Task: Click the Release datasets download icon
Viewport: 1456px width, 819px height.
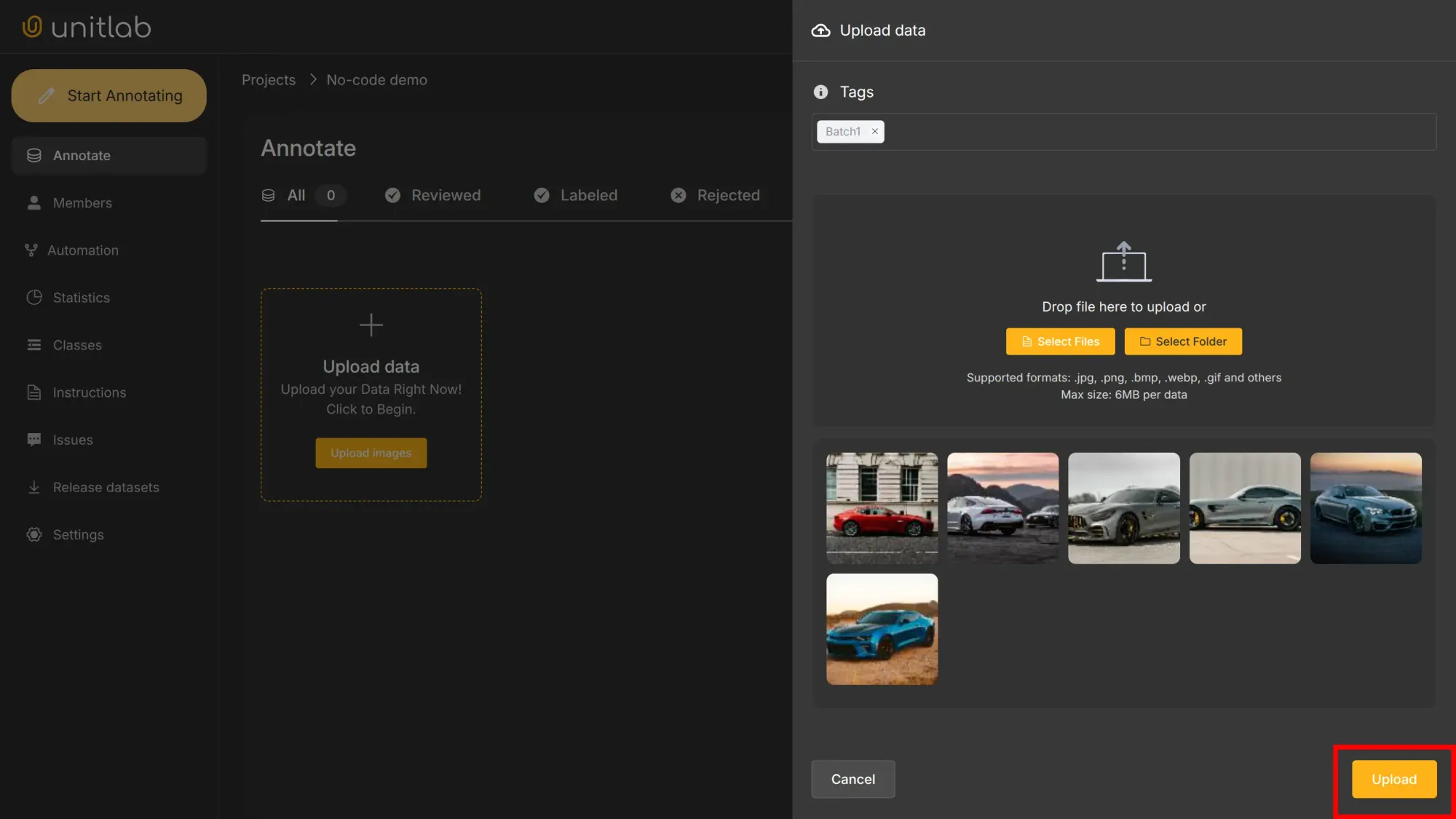Action: (x=33, y=486)
